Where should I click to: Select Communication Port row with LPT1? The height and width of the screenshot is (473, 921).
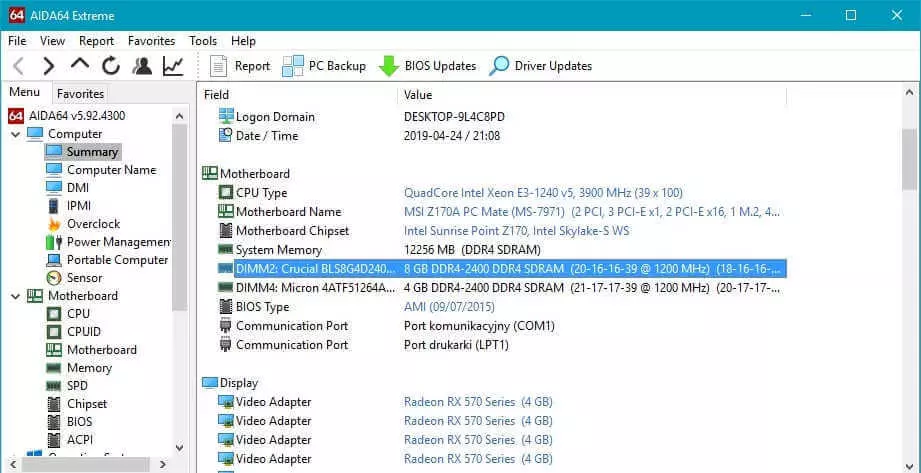pos(502,345)
